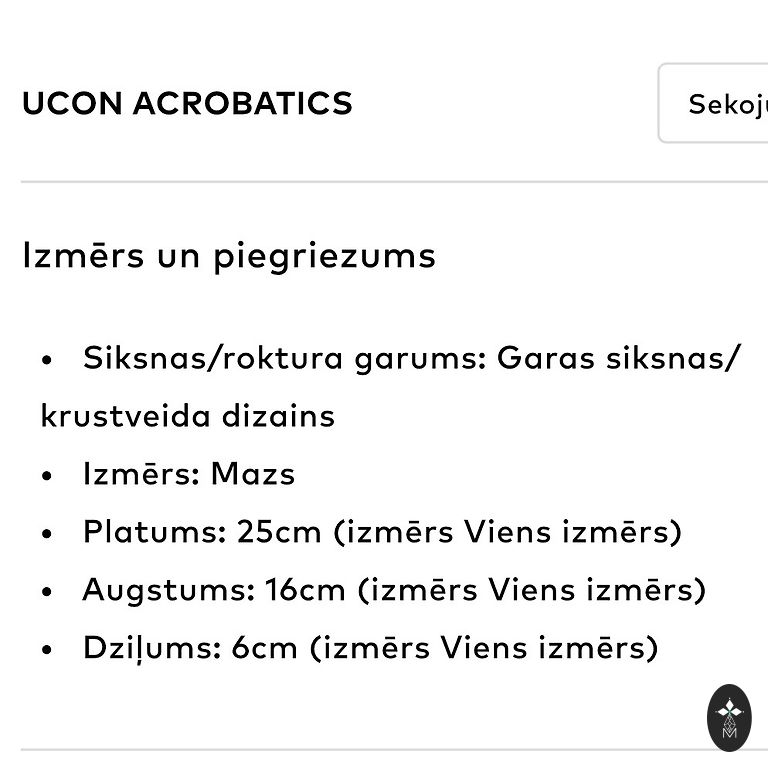The height and width of the screenshot is (768, 768).
Task: Click the word 'Mazs' size value
Action: [253, 474]
